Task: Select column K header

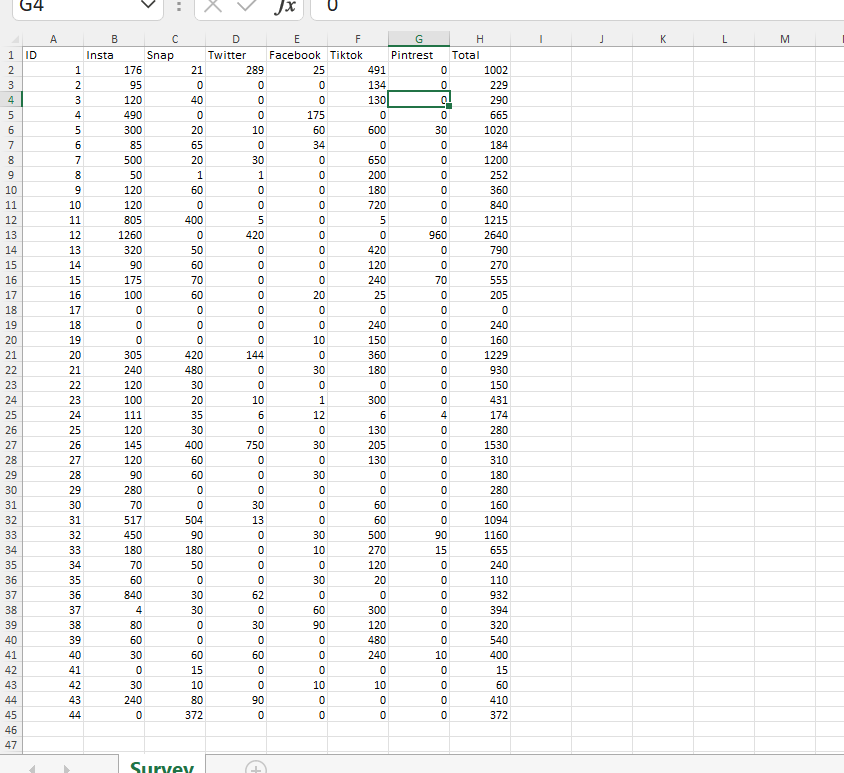Action: click(x=663, y=39)
